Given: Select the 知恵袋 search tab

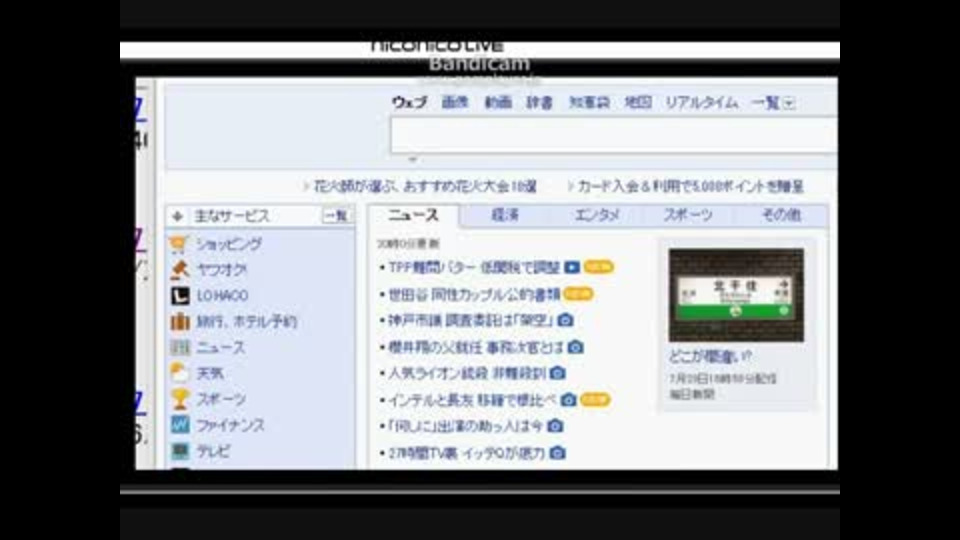Looking at the screenshot, I should tap(589, 102).
